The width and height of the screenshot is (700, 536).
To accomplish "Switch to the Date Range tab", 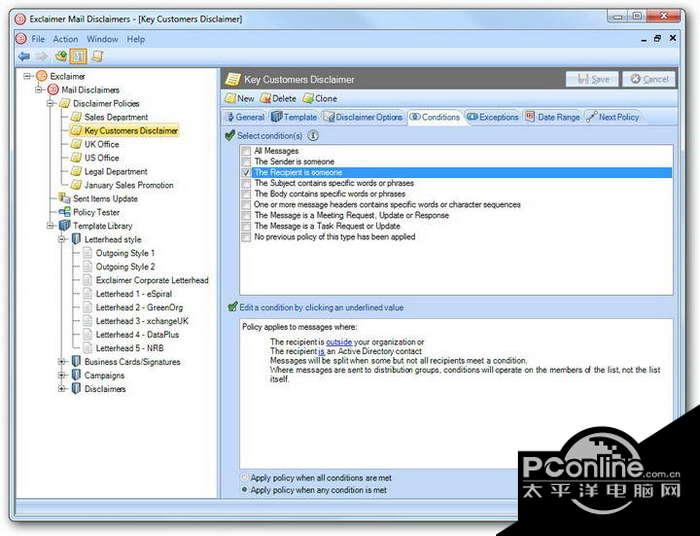I will (553, 117).
